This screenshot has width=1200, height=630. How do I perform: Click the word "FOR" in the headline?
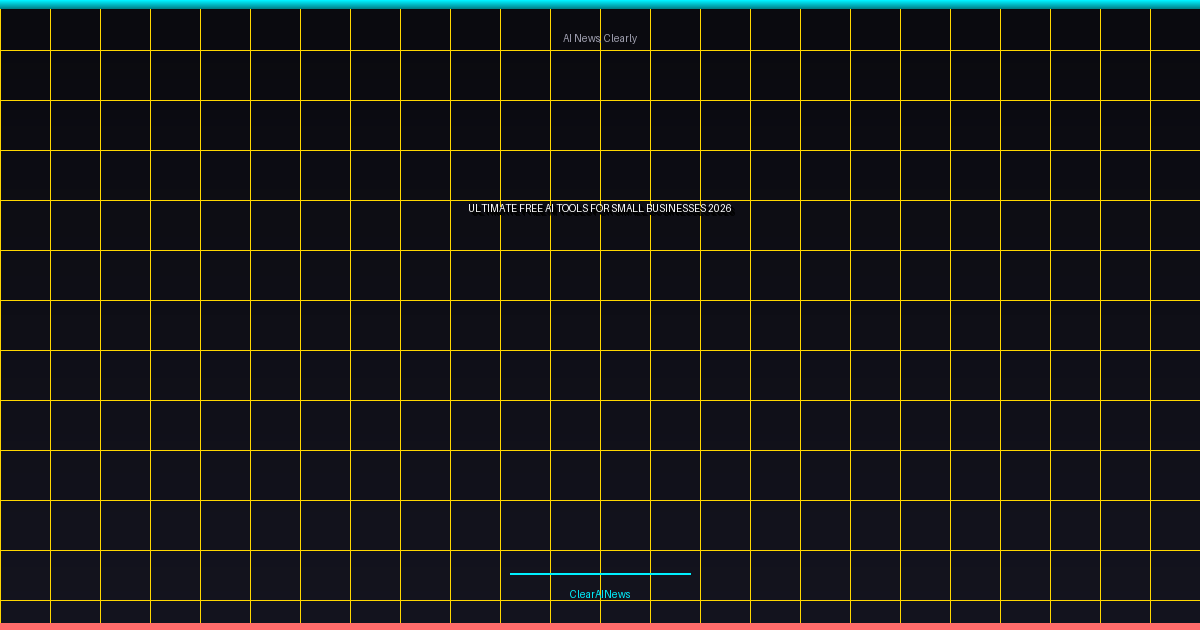pyautogui.click(x=600, y=208)
